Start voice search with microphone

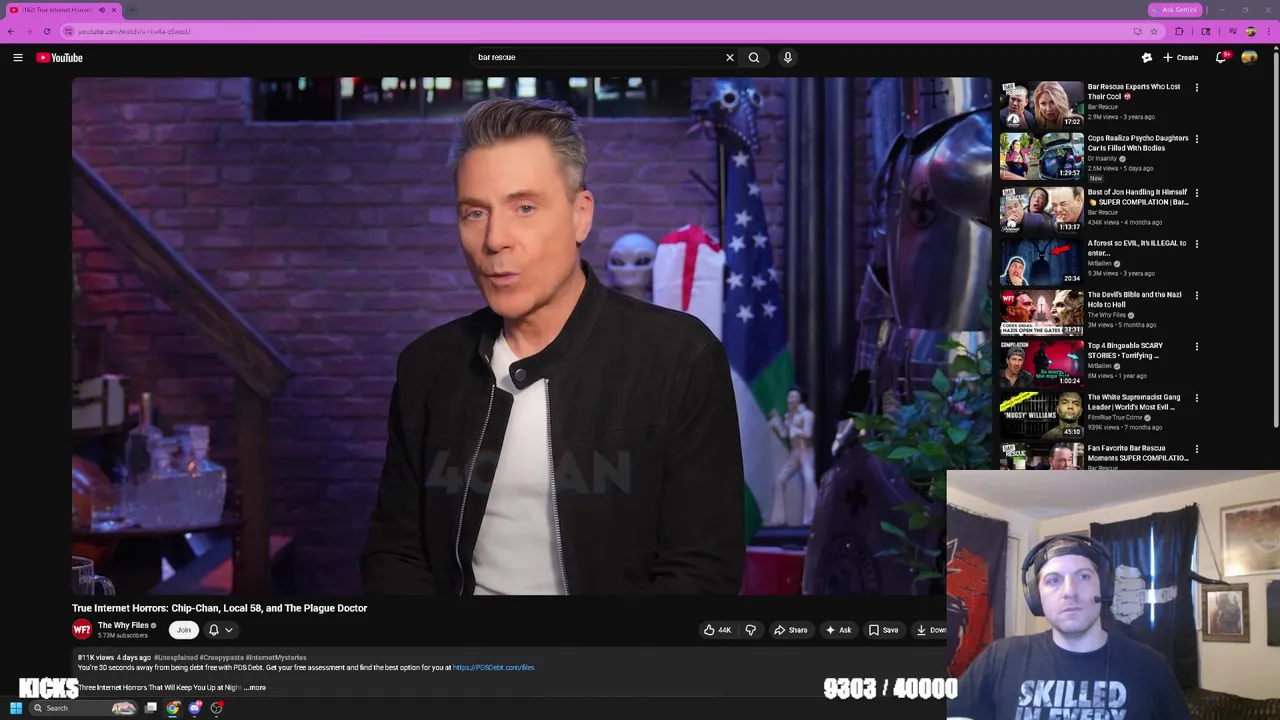pyautogui.click(x=788, y=58)
